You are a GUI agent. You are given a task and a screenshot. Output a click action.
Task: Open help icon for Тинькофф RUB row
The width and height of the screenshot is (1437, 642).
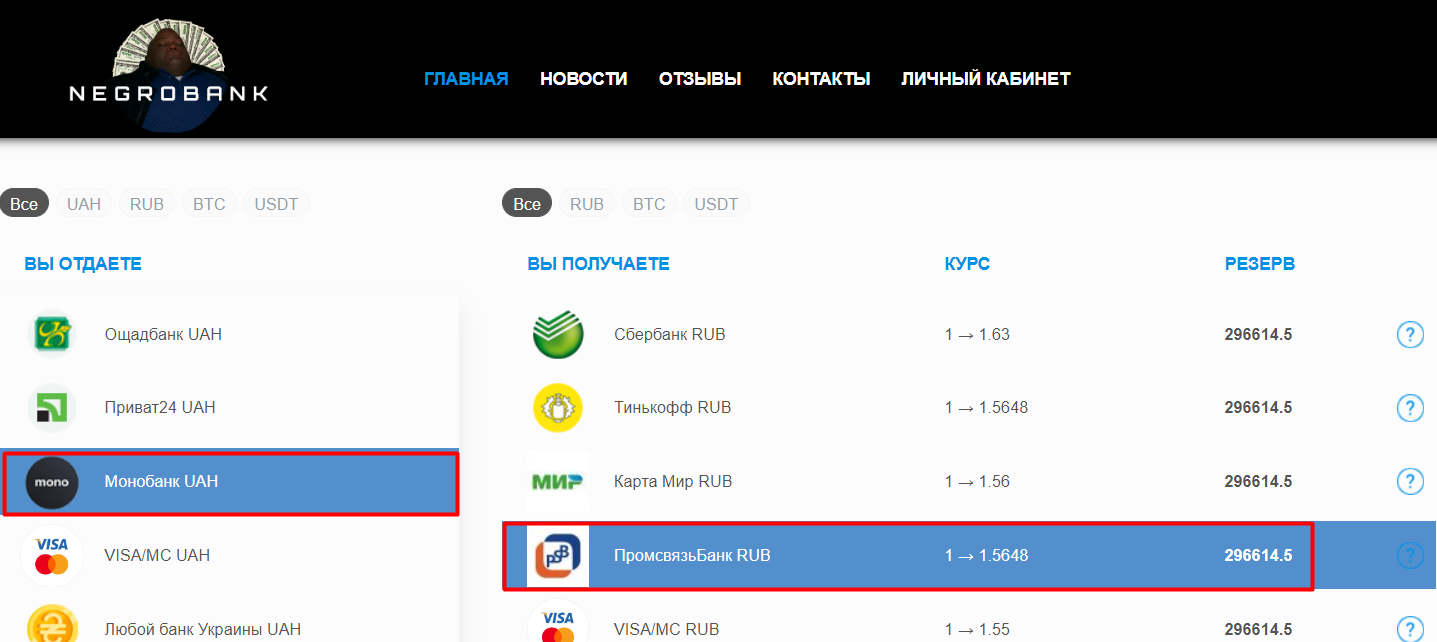pyautogui.click(x=1409, y=408)
